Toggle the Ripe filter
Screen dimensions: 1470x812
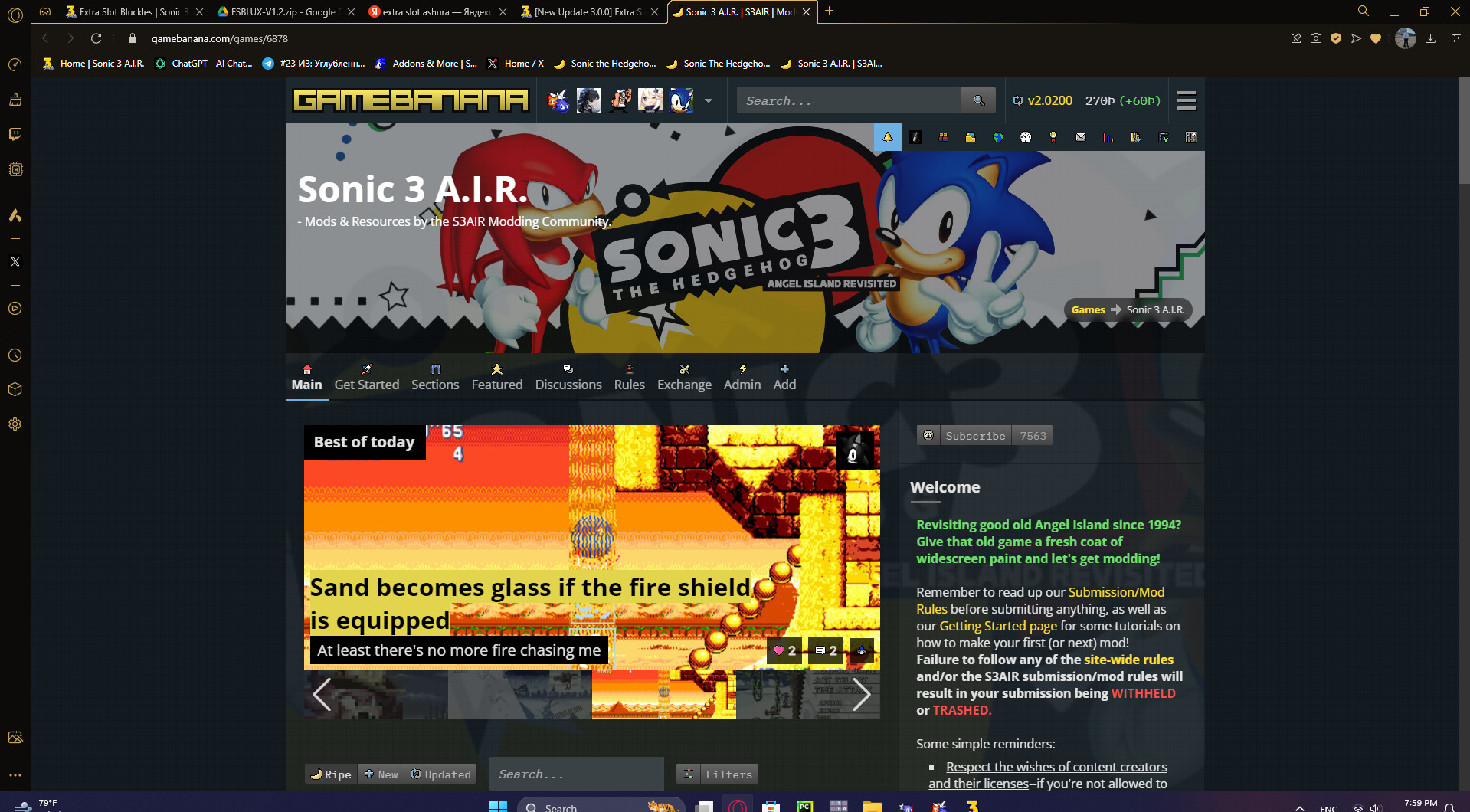click(330, 774)
